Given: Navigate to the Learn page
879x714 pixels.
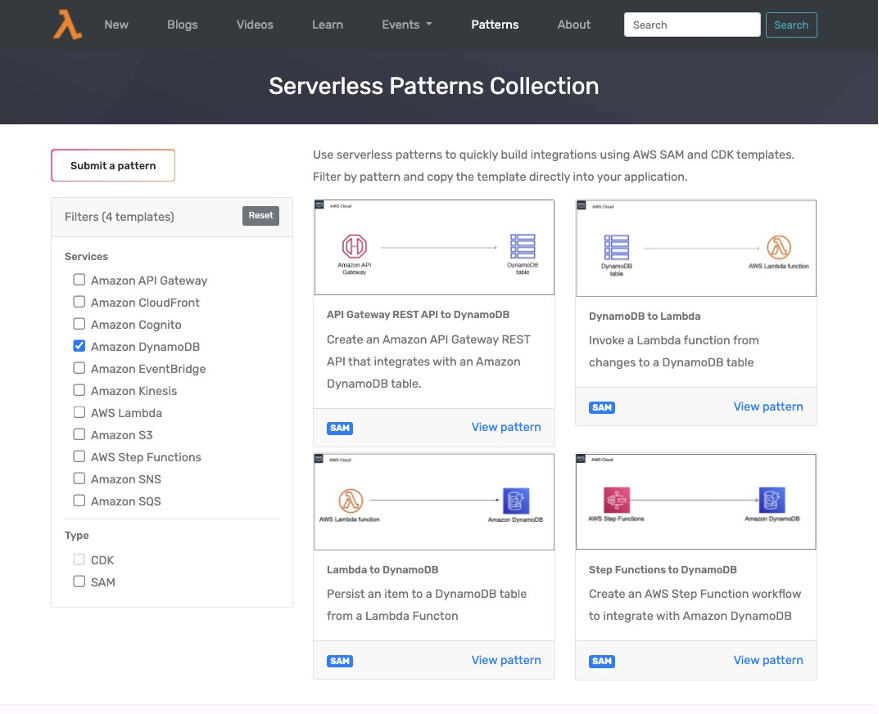Looking at the screenshot, I should point(327,25).
